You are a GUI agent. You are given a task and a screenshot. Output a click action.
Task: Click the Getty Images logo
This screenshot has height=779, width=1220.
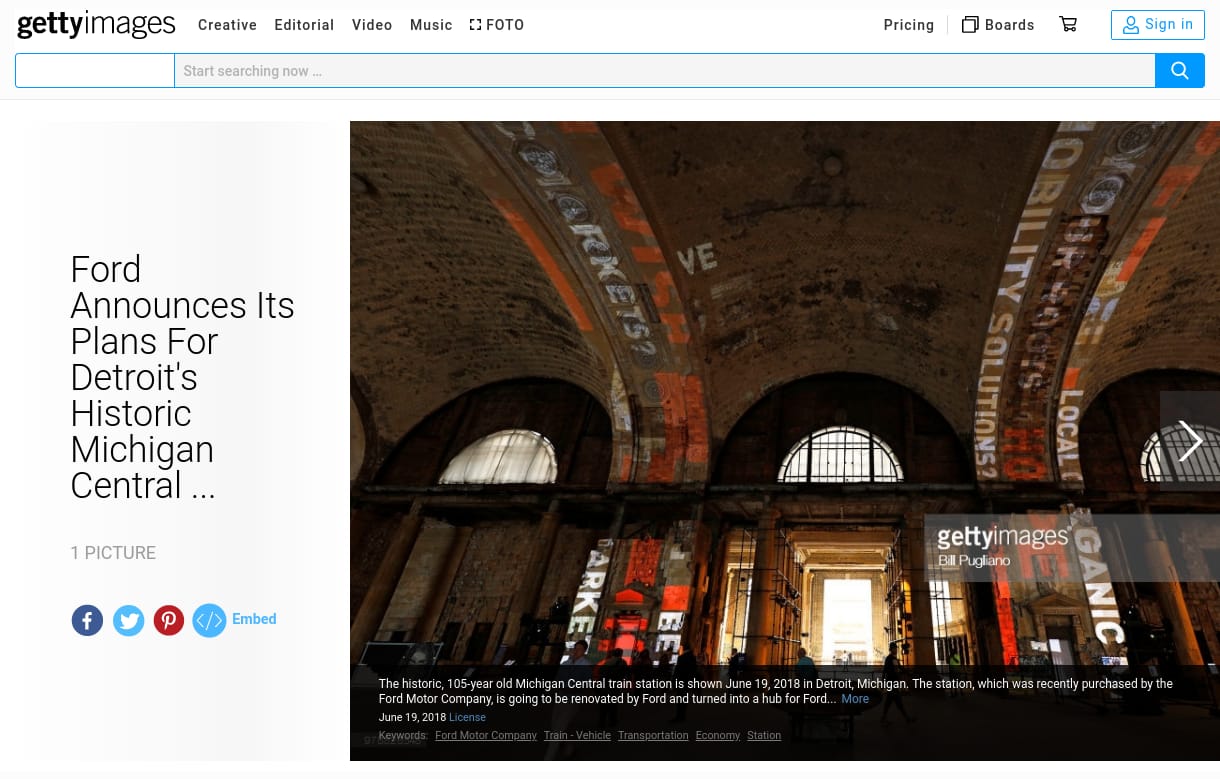click(x=96, y=24)
